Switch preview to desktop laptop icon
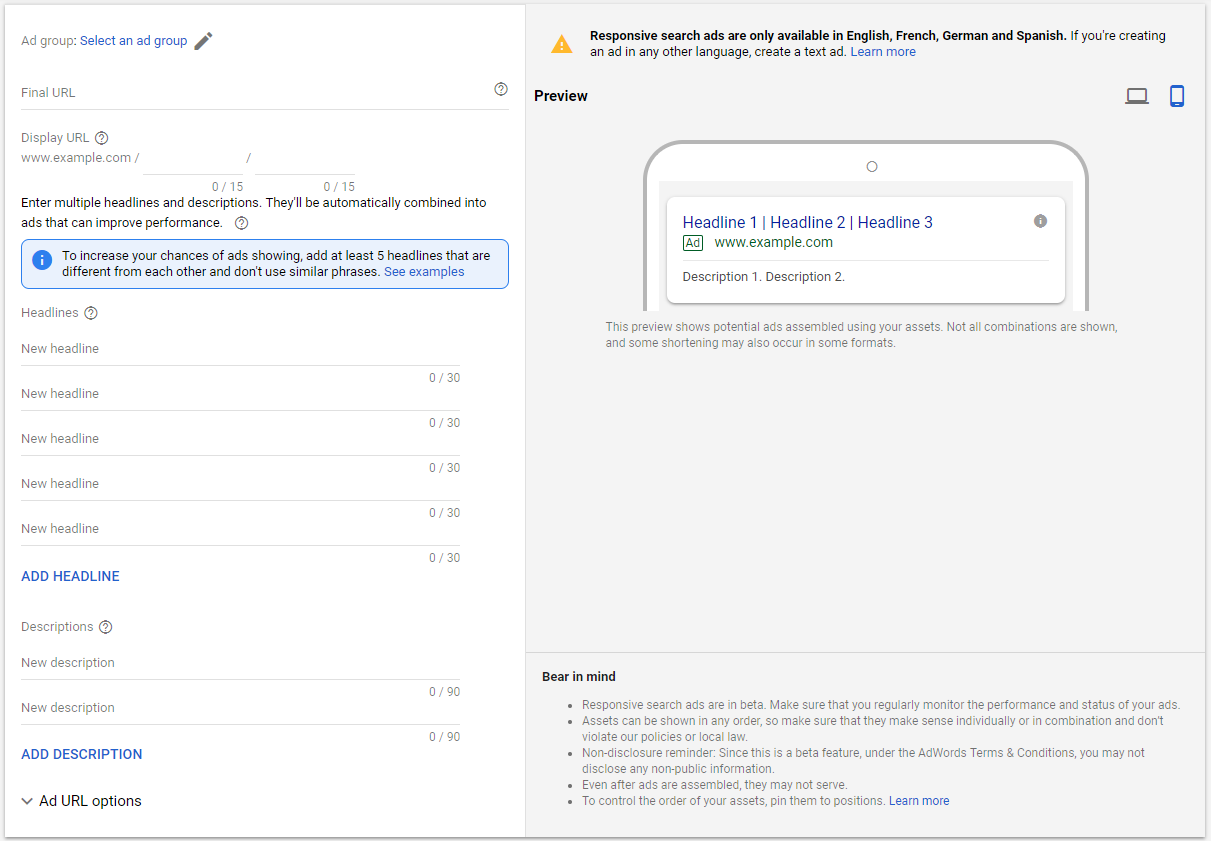 (x=1137, y=96)
